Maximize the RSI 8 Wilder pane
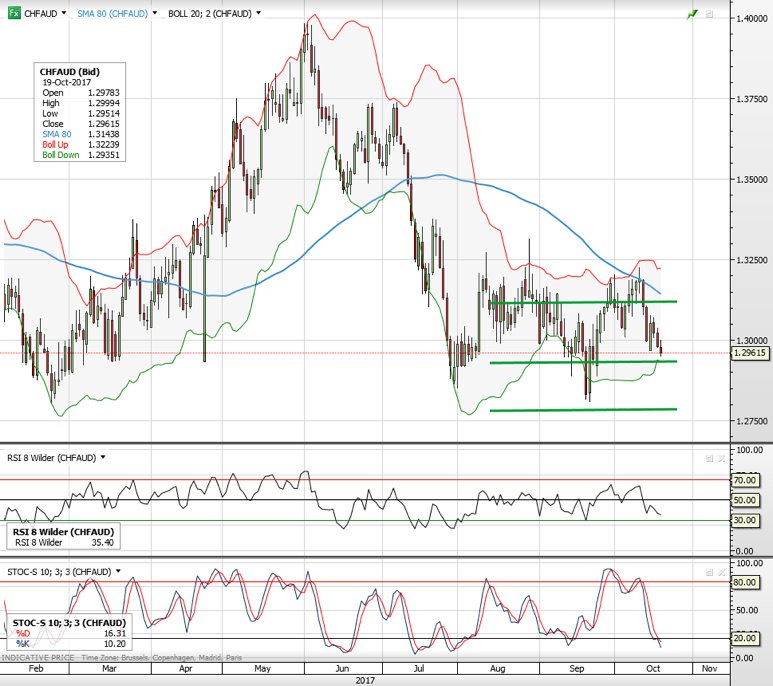773x686 pixels. pos(709,458)
